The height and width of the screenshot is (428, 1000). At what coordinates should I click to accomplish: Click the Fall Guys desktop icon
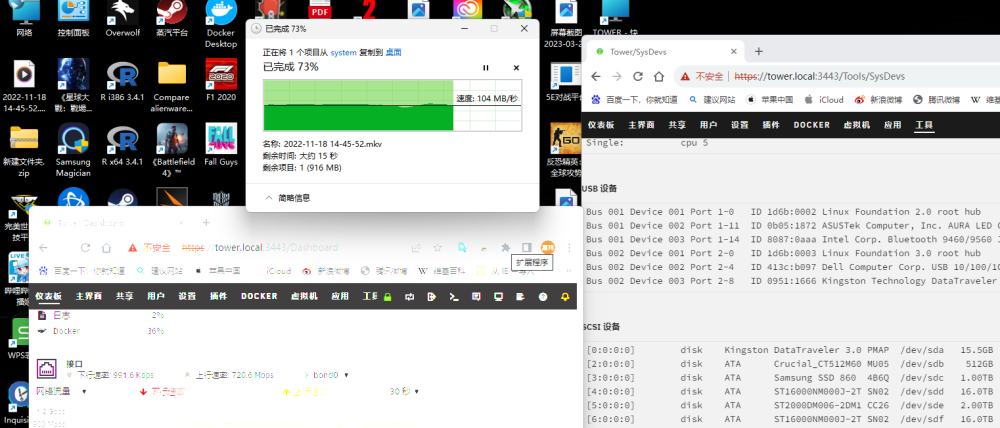pos(221,145)
